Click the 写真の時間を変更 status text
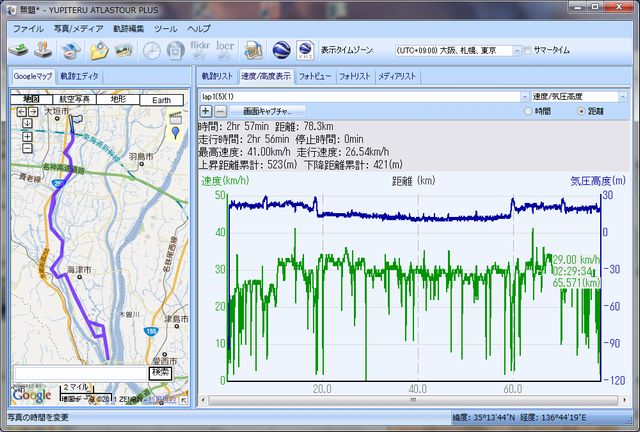 (38, 418)
